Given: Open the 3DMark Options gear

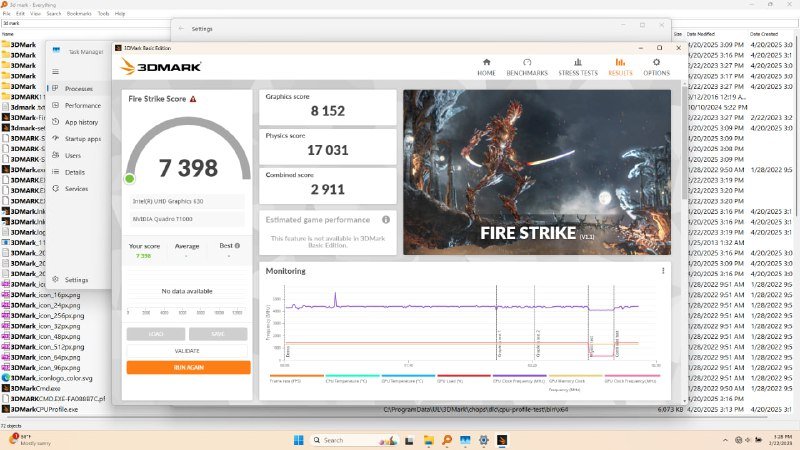Looking at the screenshot, I should [656, 66].
